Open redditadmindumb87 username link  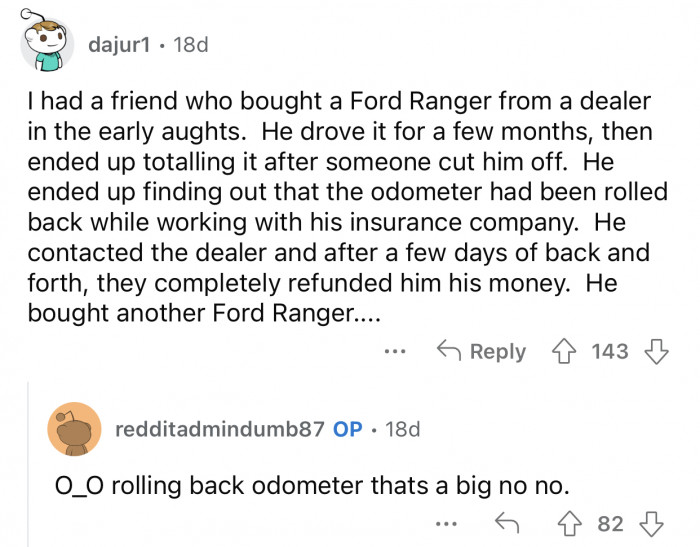220,429
